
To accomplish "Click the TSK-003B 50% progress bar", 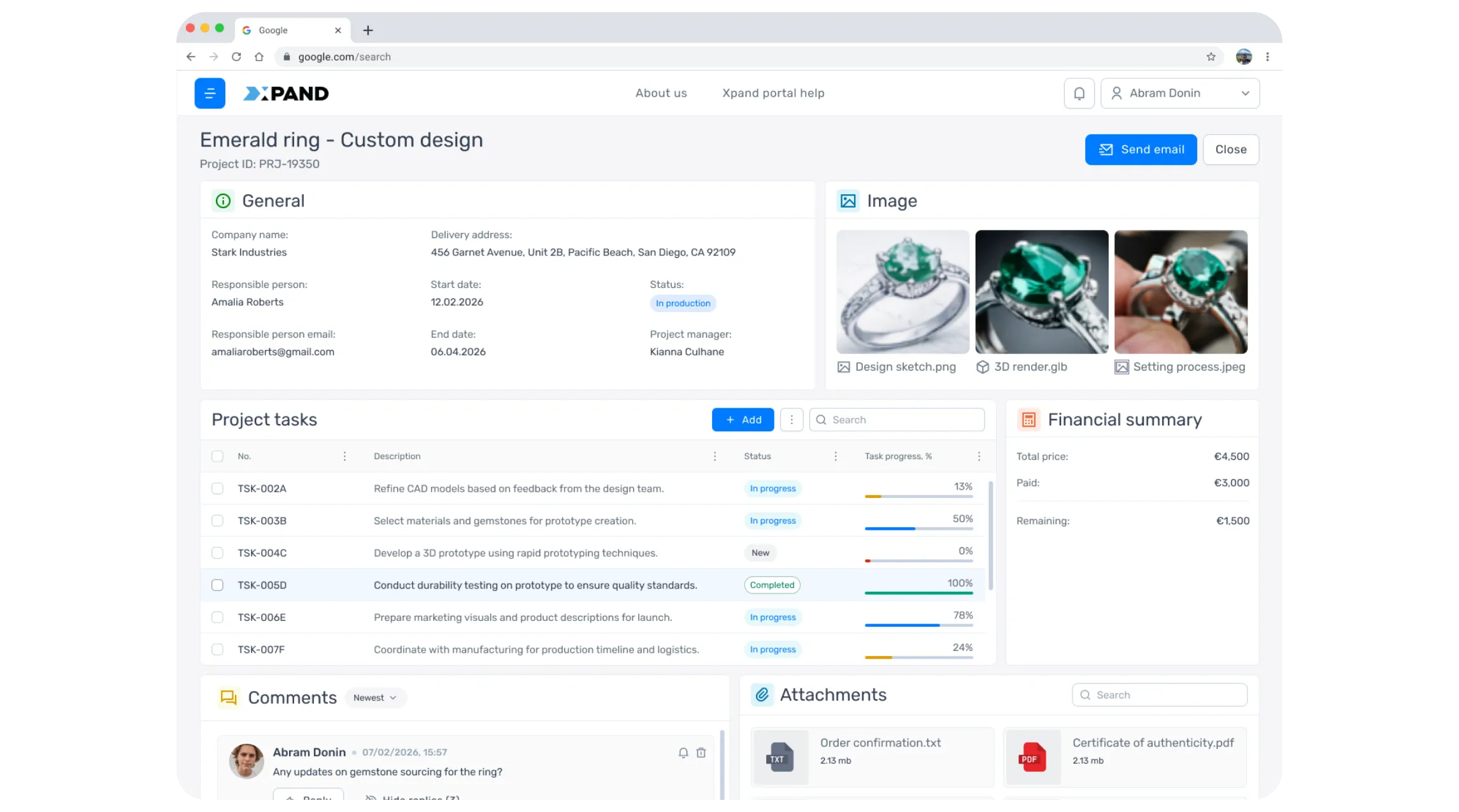I will tap(918, 529).
